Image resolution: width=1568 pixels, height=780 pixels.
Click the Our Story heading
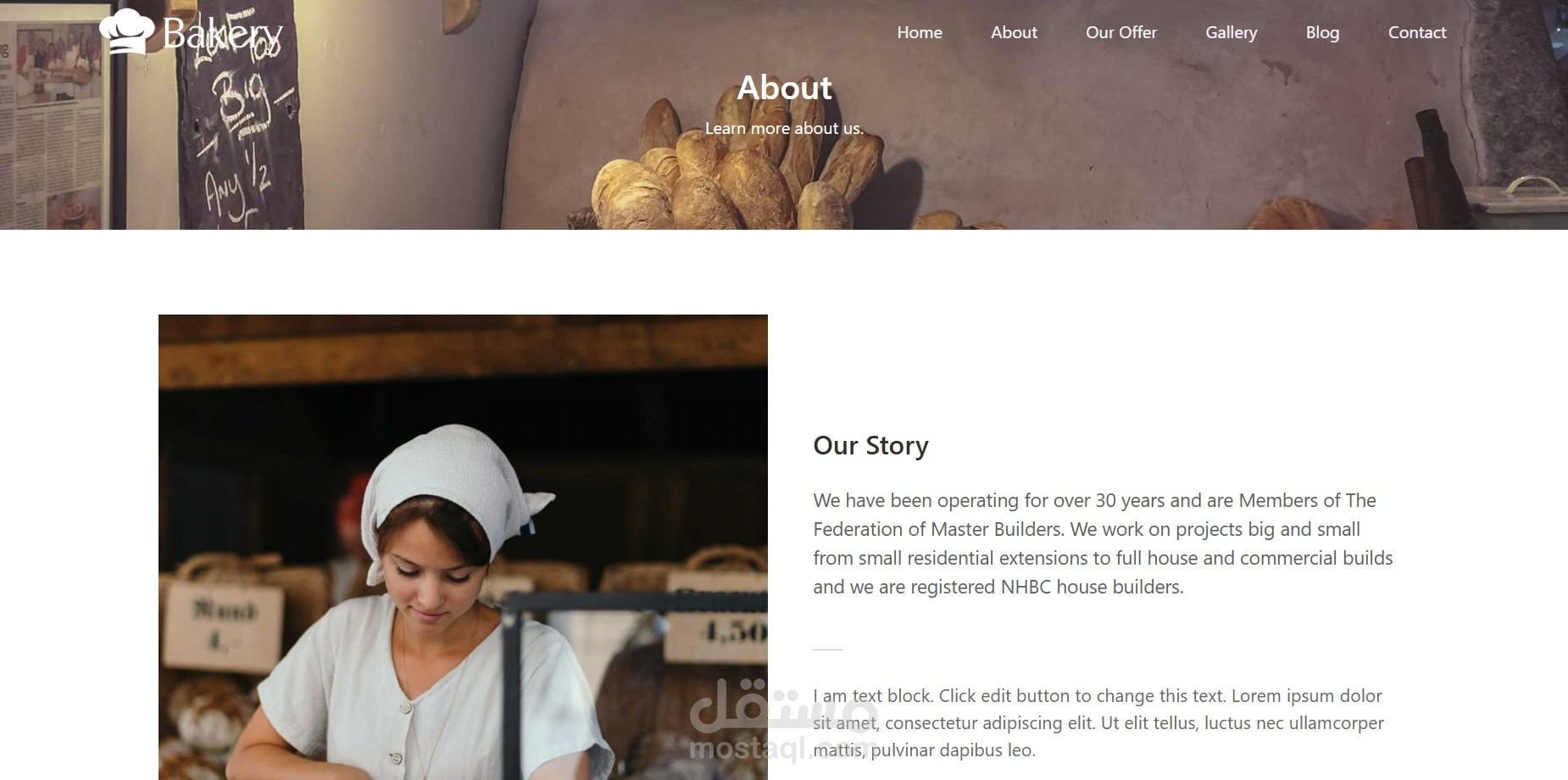870,445
